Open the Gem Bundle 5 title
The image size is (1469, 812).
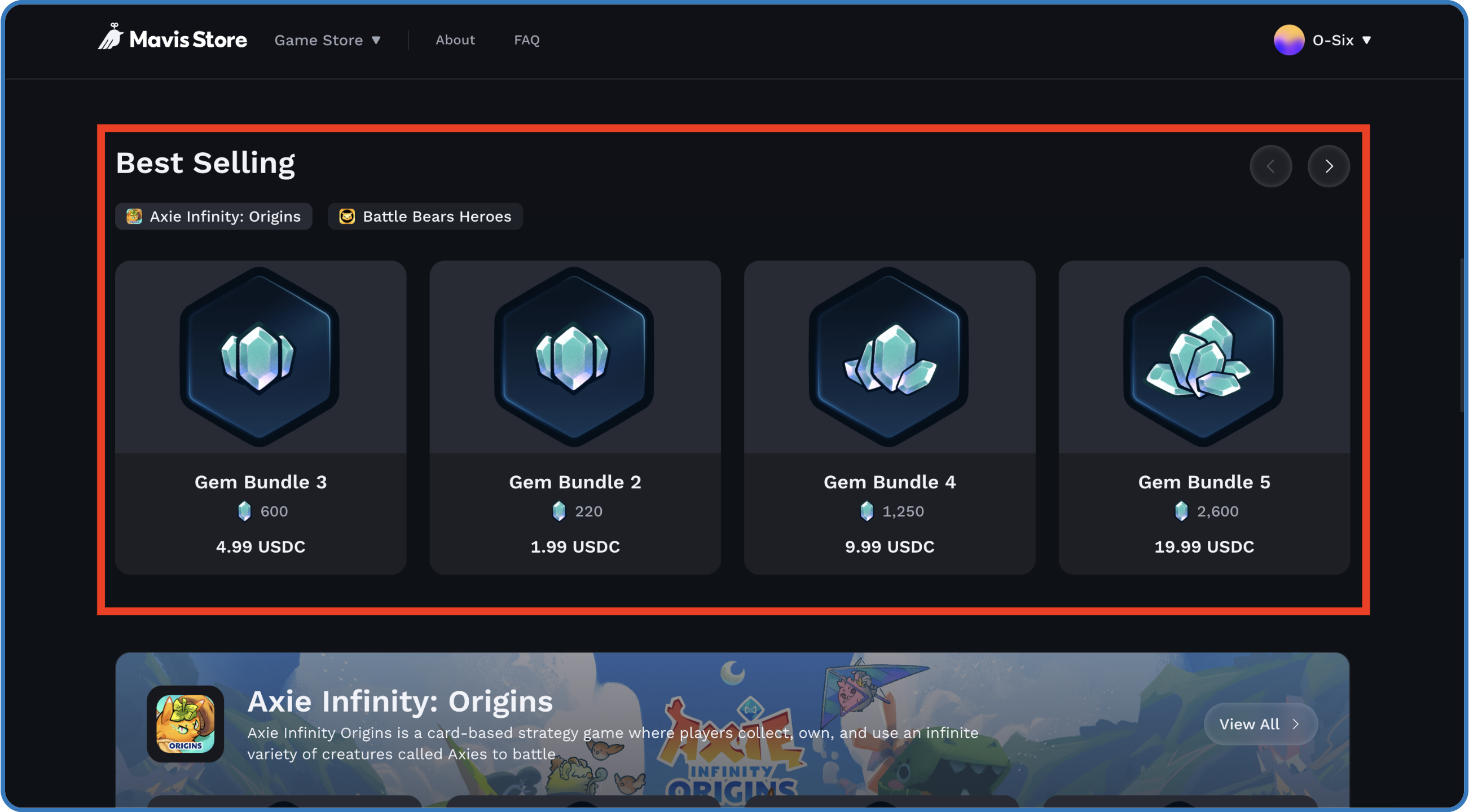pos(1204,482)
